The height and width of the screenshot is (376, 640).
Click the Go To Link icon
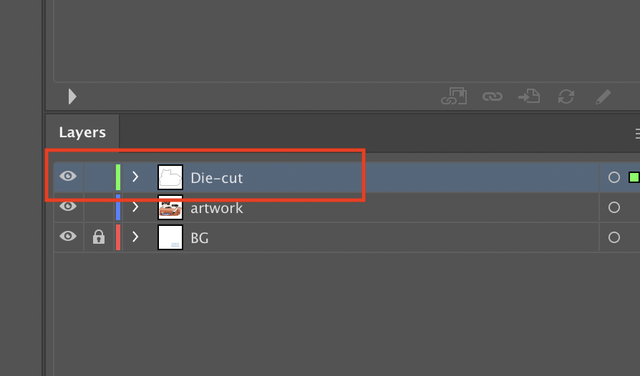click(x=529, y=97)
